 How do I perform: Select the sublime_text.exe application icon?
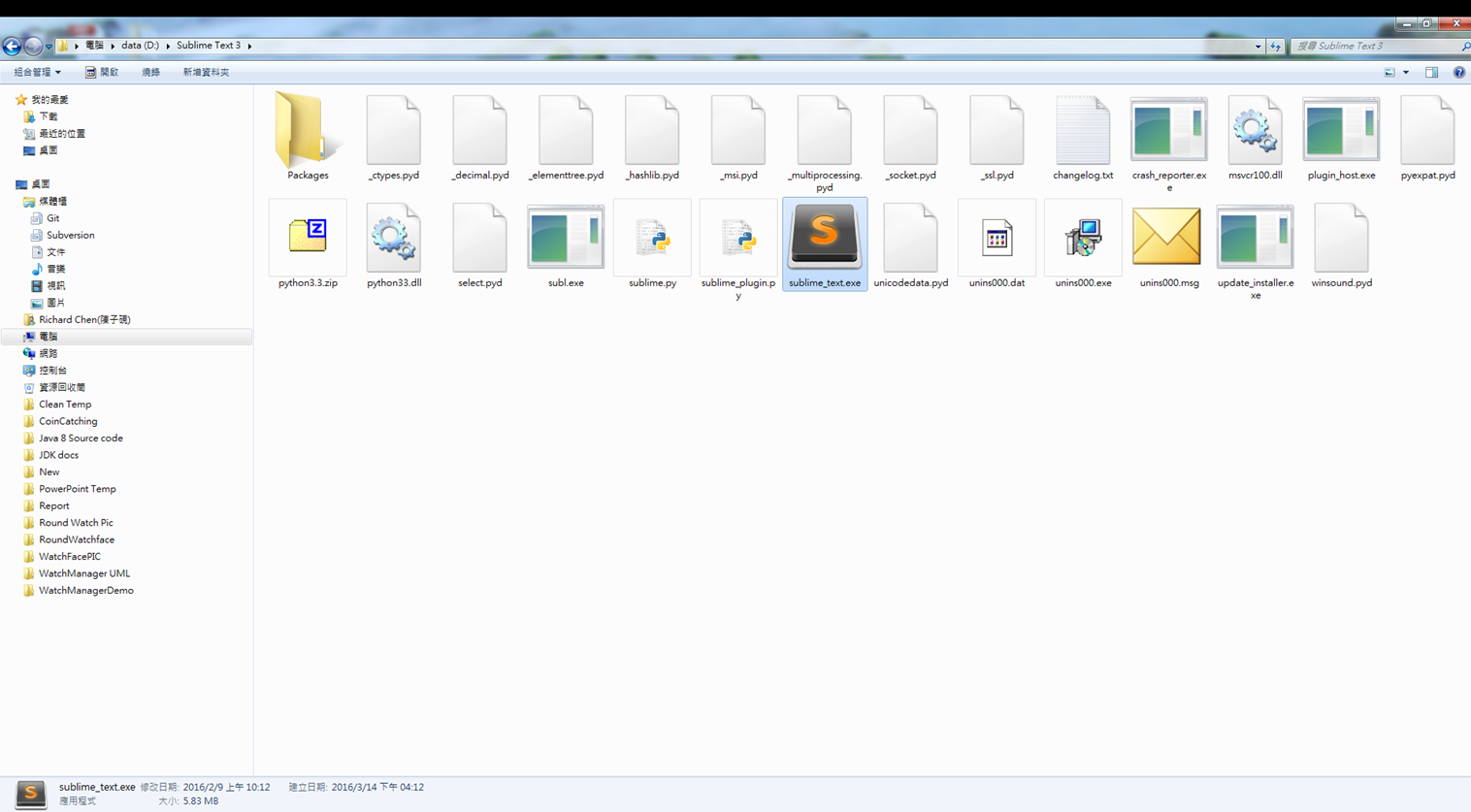pyautogui.click(x=824, y=236)
